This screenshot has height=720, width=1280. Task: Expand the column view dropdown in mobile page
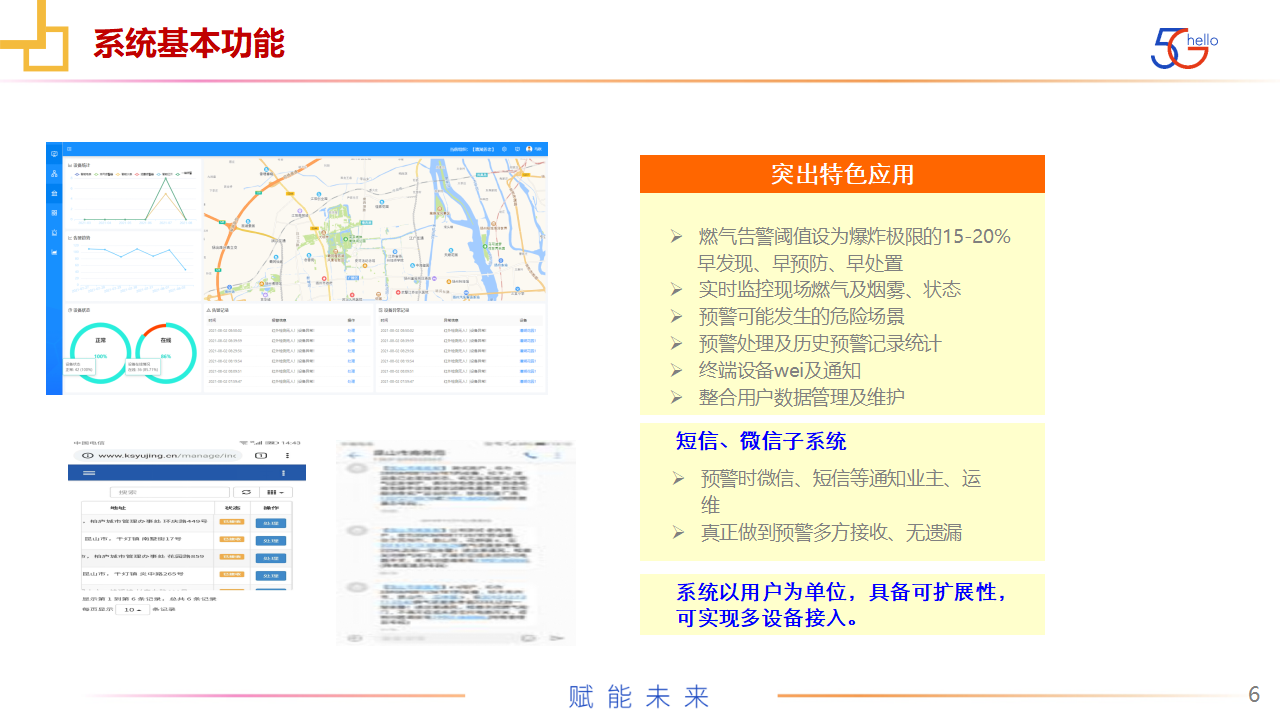(274, 492)
